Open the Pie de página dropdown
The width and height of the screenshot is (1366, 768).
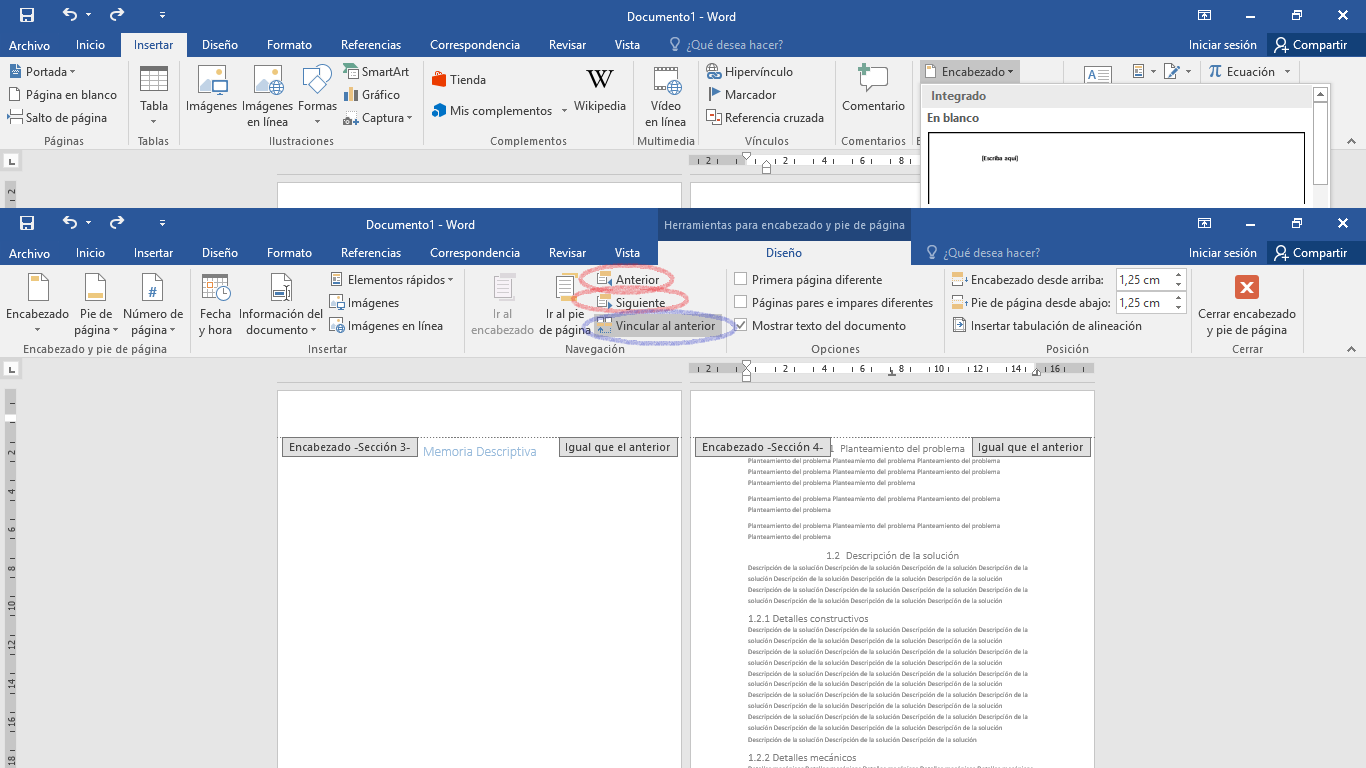pyautogui.click(x=96, y=305)
